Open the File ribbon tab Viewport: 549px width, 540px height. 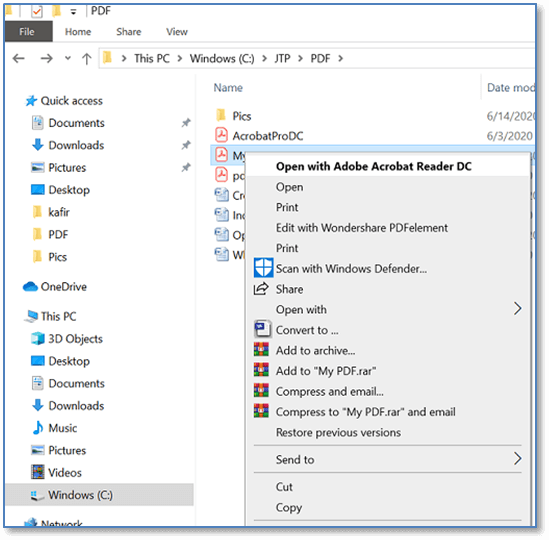(x=29, y=32)
